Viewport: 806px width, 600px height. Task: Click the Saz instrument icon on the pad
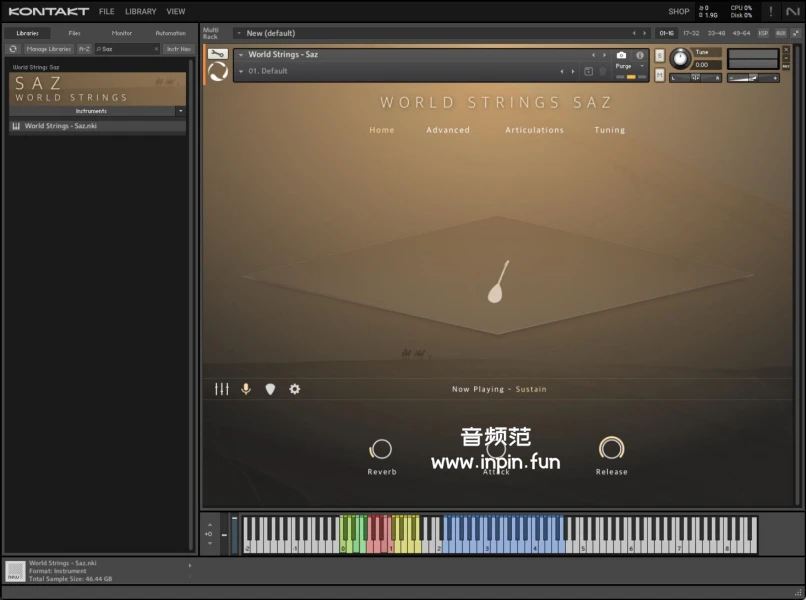click(497, 282)
